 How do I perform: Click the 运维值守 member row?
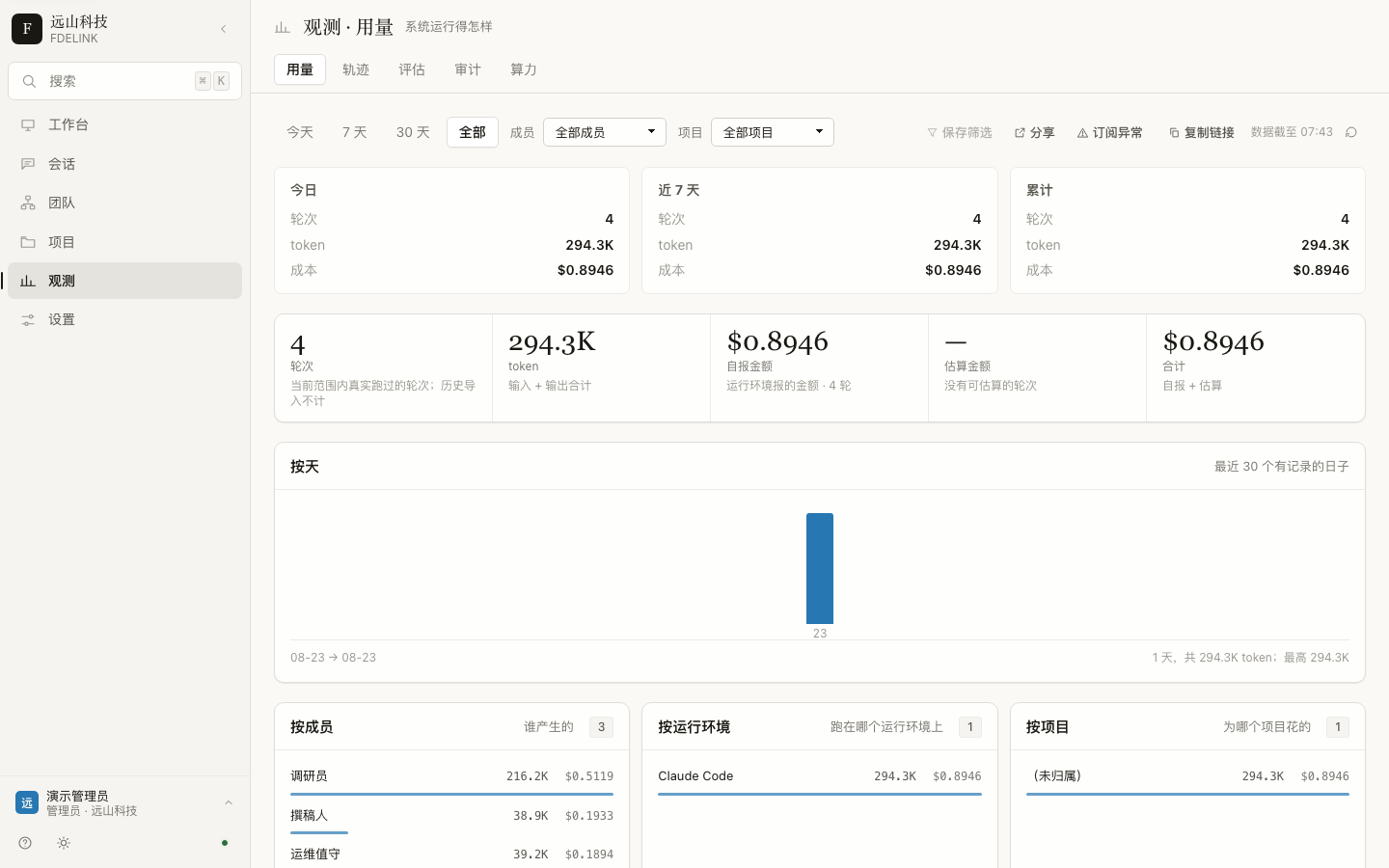click(x=451, y=854)
